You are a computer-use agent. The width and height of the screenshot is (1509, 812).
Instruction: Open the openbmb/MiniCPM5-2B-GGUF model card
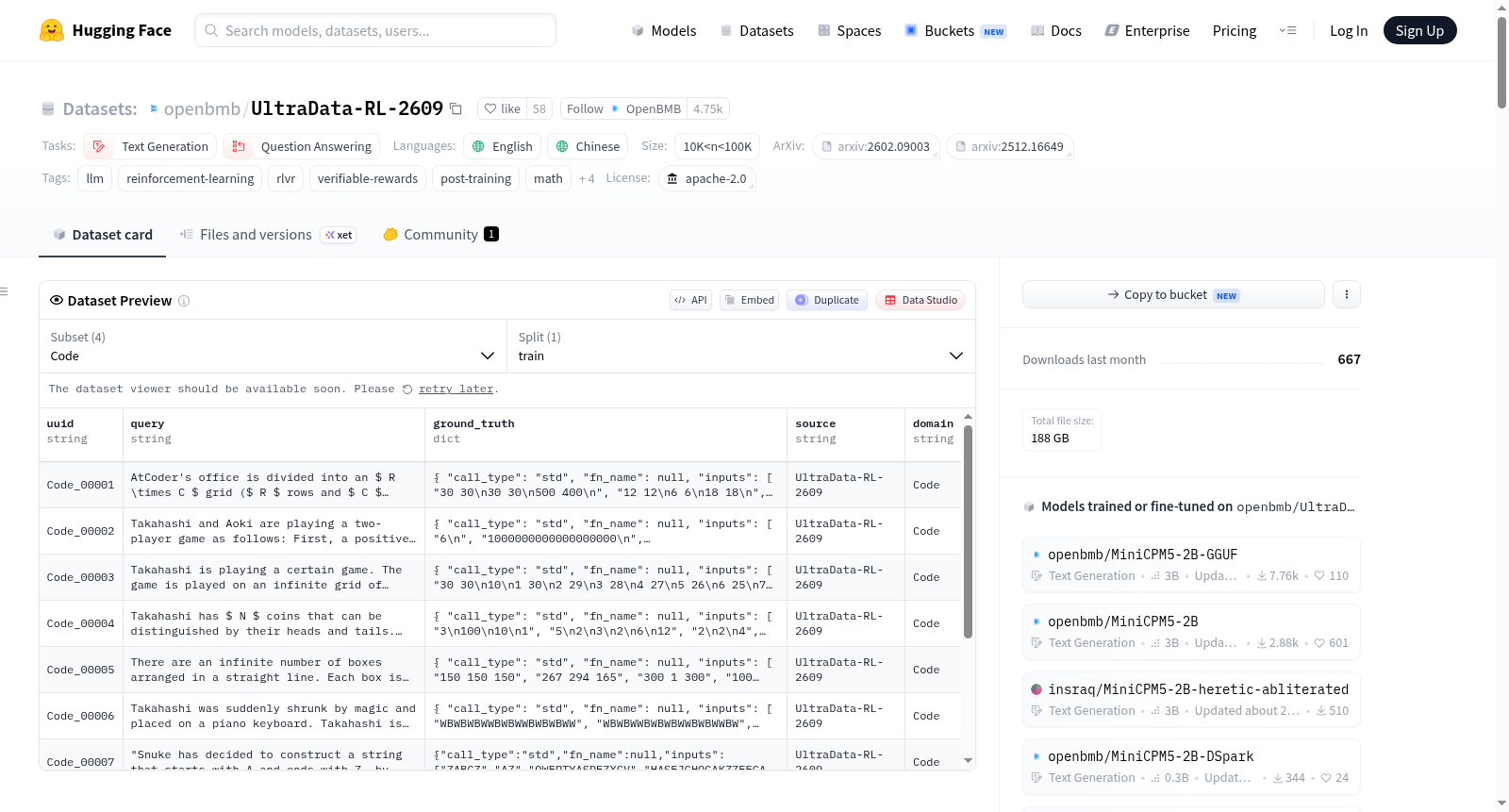[x=1191, y=565]
